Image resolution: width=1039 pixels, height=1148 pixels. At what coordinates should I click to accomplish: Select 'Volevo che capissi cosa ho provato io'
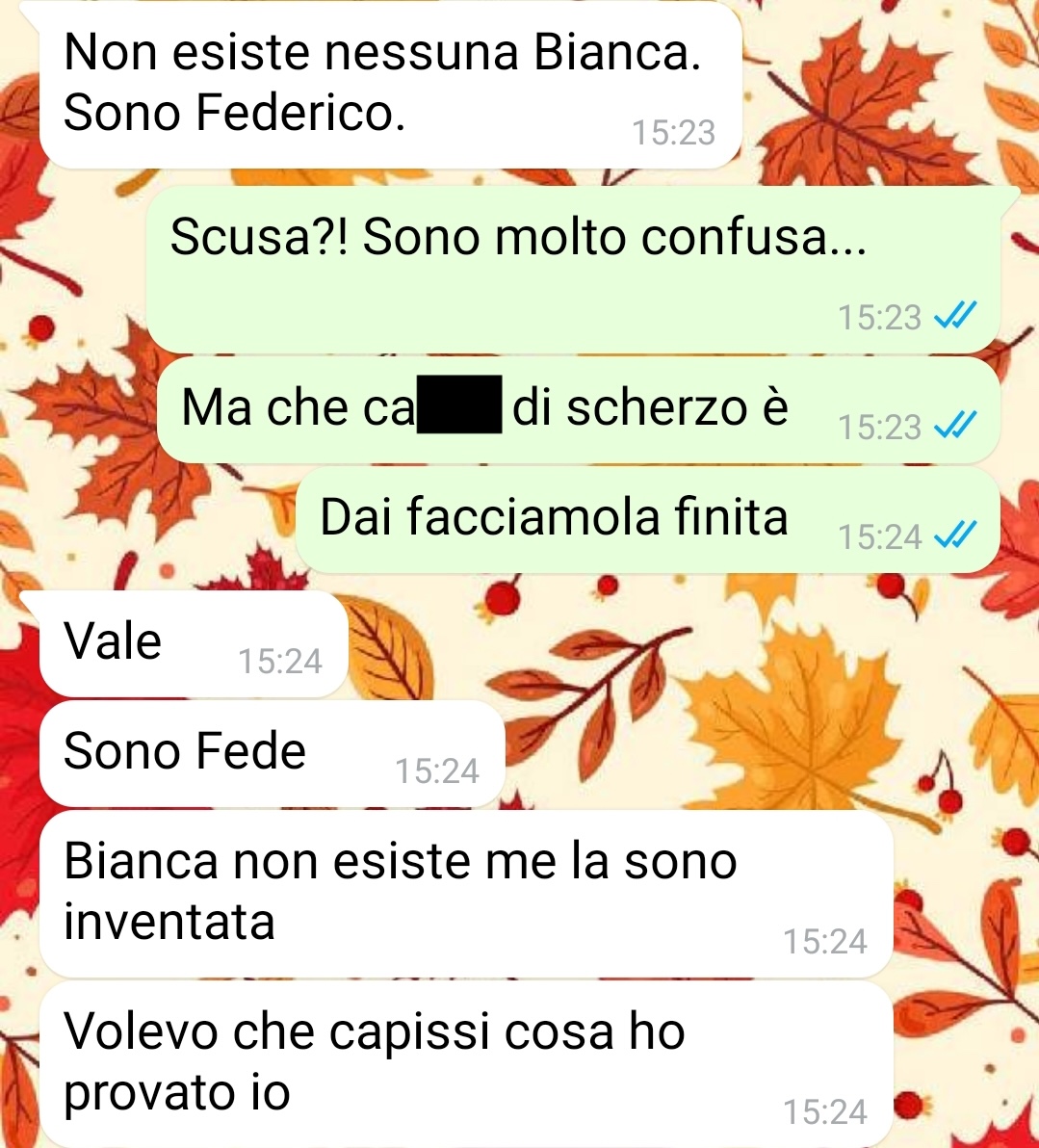[x=466, y=1064]
